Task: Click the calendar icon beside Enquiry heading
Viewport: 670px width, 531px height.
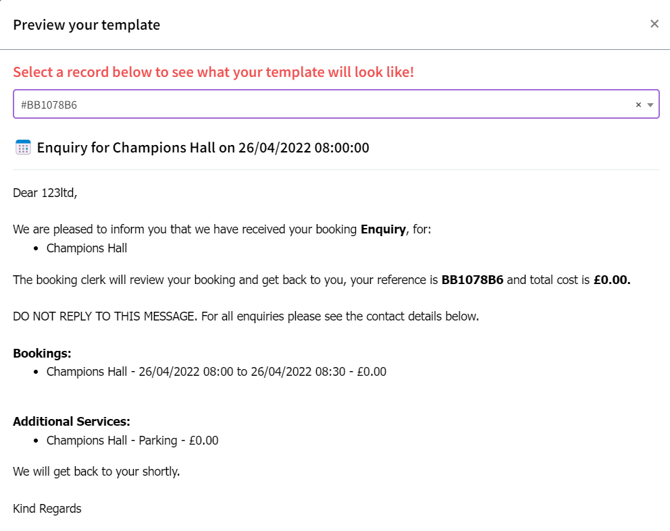Action: click(23, 148)
